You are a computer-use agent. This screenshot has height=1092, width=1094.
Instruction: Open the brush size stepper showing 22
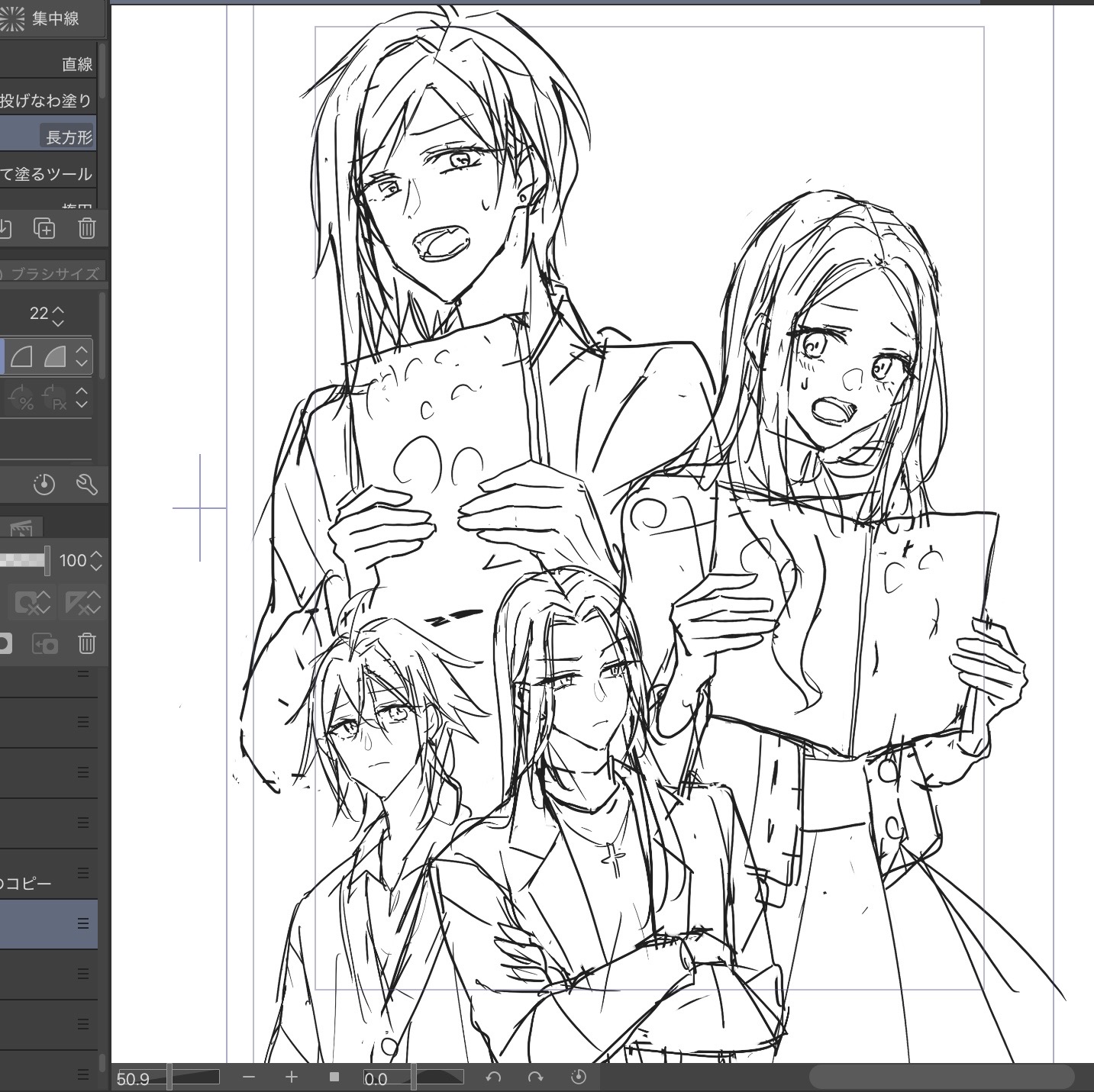click(58, 314)
